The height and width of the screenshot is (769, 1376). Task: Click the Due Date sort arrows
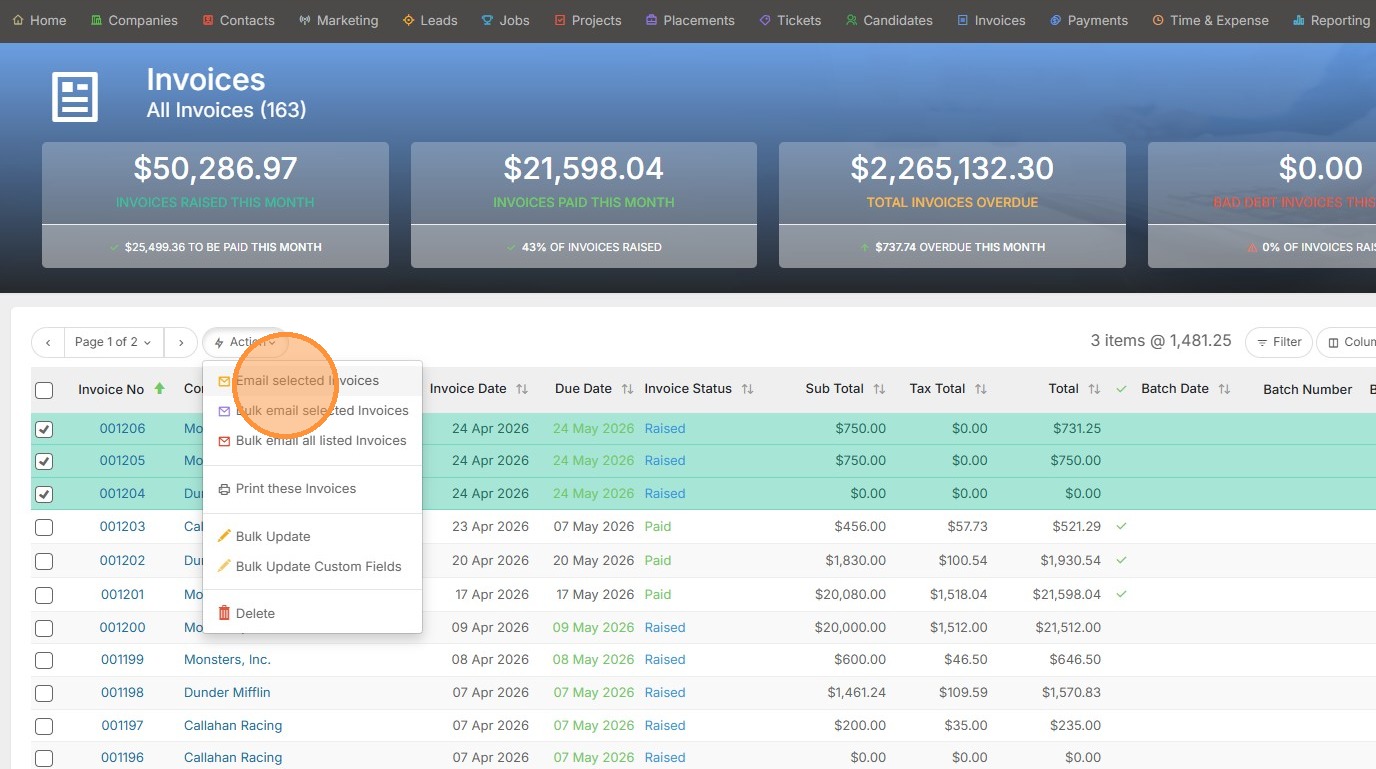(x=627, y=389)
